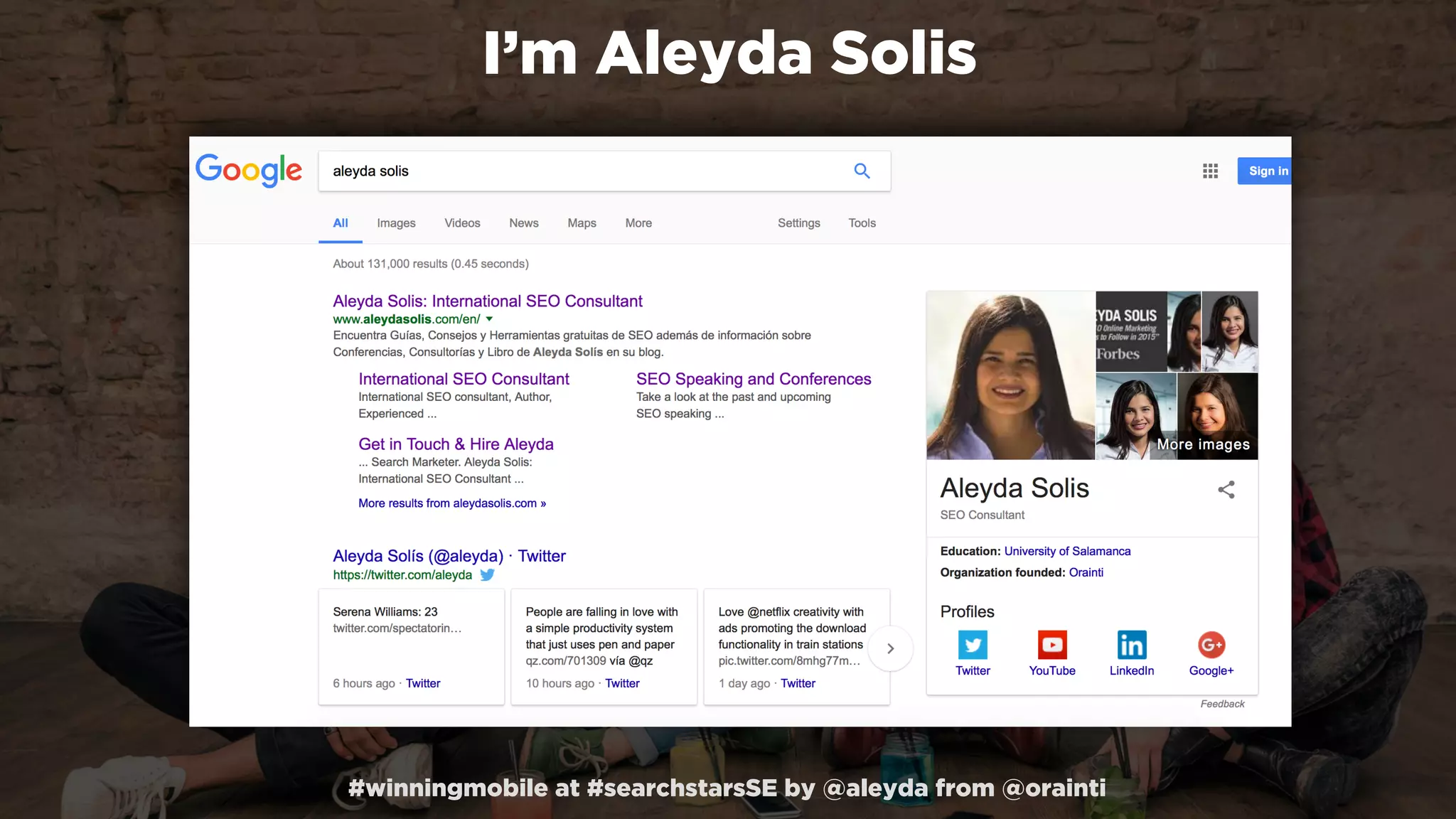The height and width of the screenshot is (819, 1456).
Task: Open the 'Aleyda Solís (@aleyda) · Twitter' result
Action: tap(449, 556)
